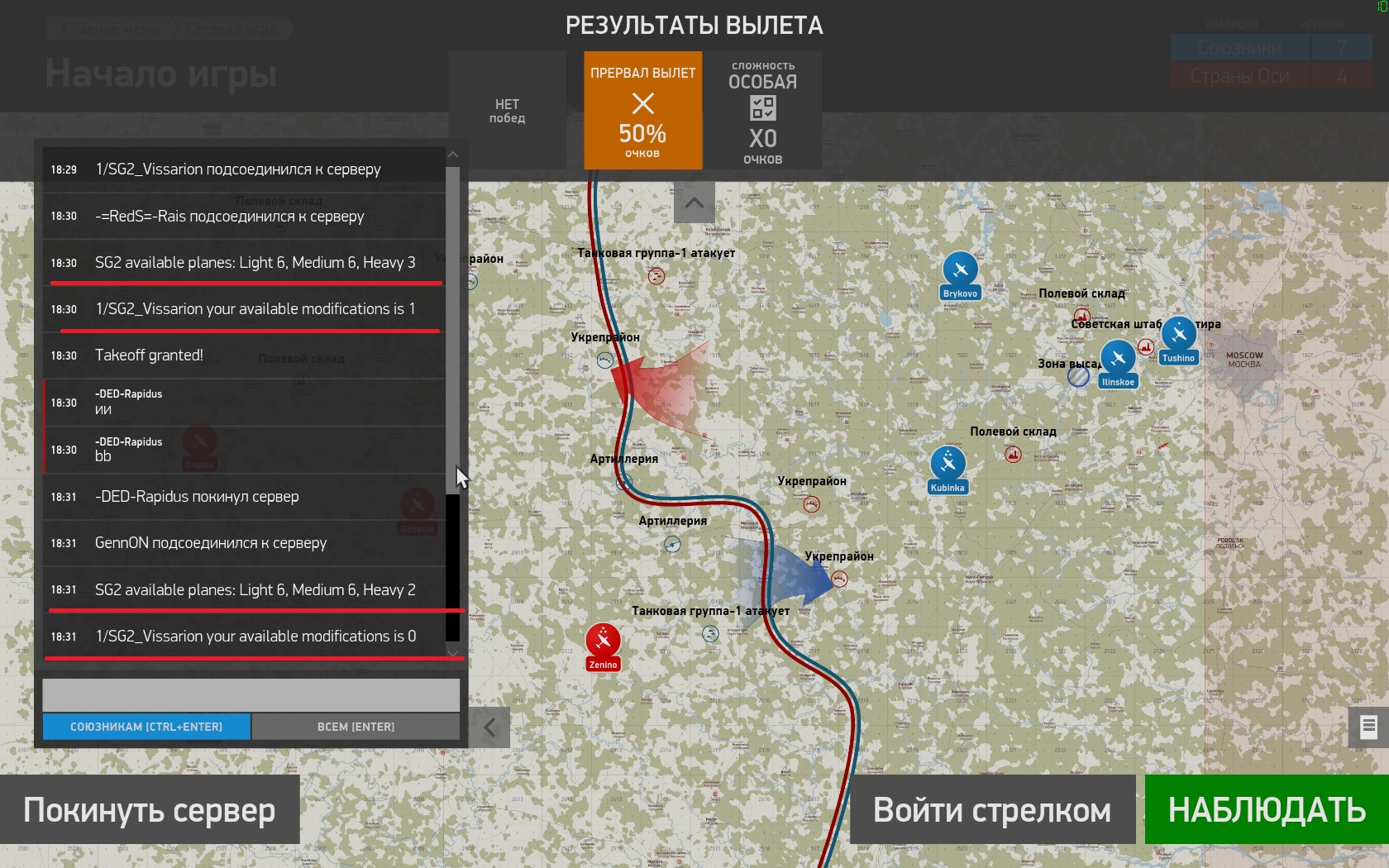Screen dimensions: 1389x868
Task: Click 'Light 6, Medium 6, Heavy 3' message
Action: 245,263
